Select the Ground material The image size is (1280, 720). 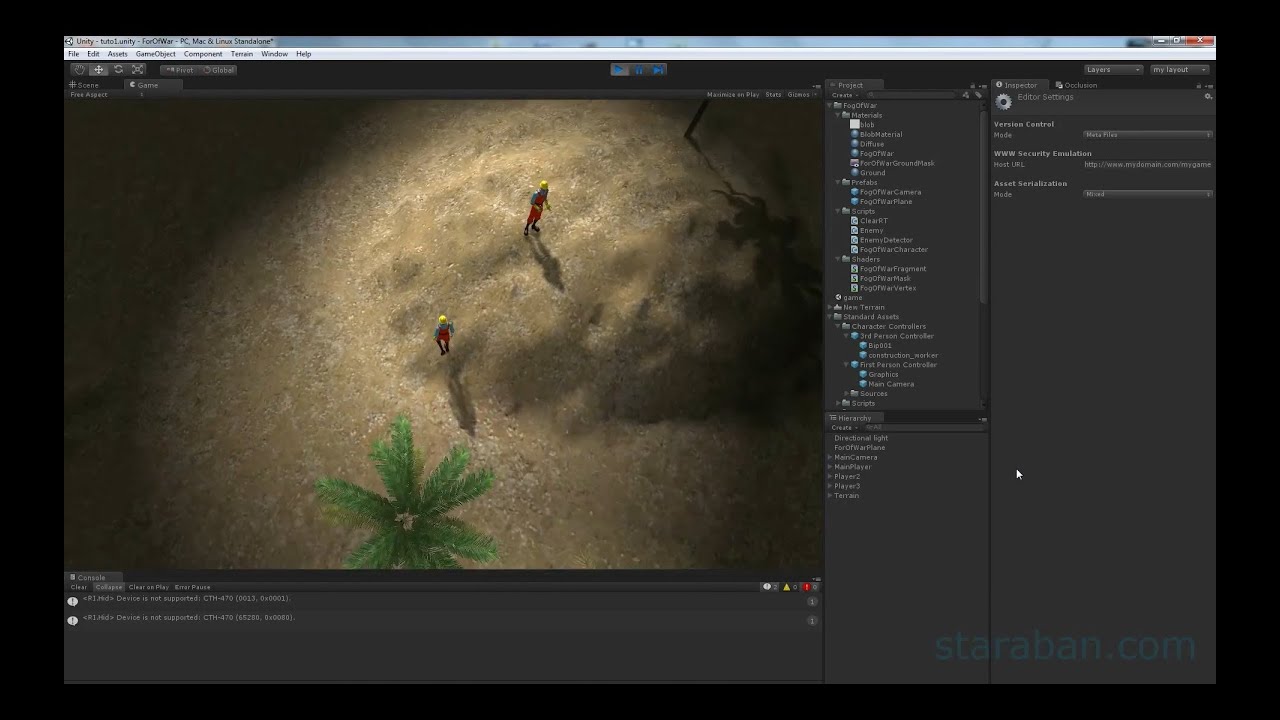[867, 173]
